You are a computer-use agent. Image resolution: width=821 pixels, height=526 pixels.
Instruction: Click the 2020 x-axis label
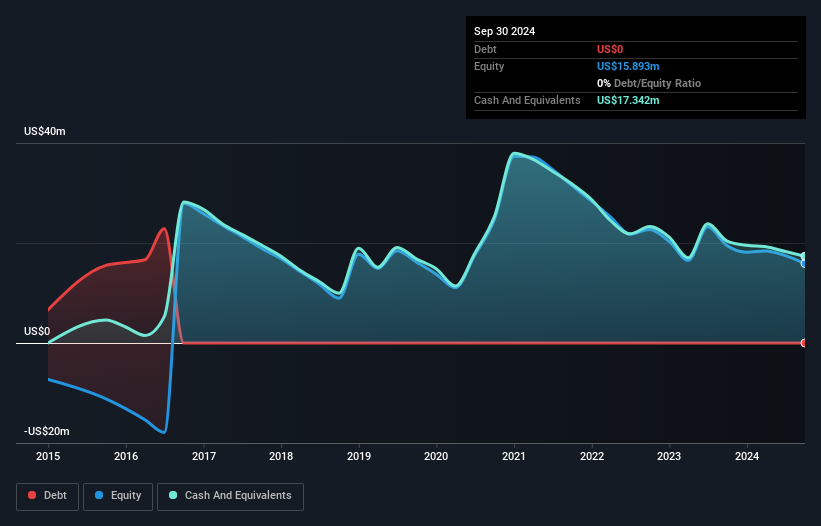pyautogui.click(x=436, y=456)
